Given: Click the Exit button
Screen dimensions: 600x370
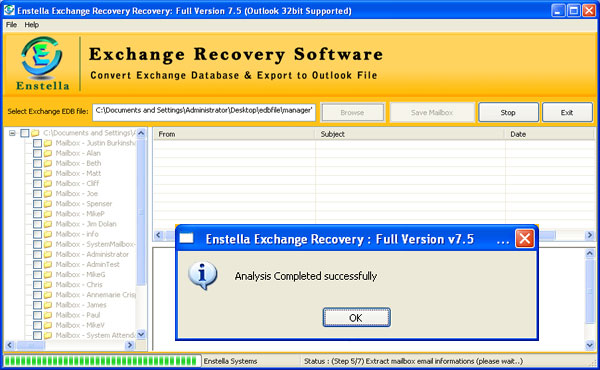Looking at the screenshot, I should coord(567,112).
